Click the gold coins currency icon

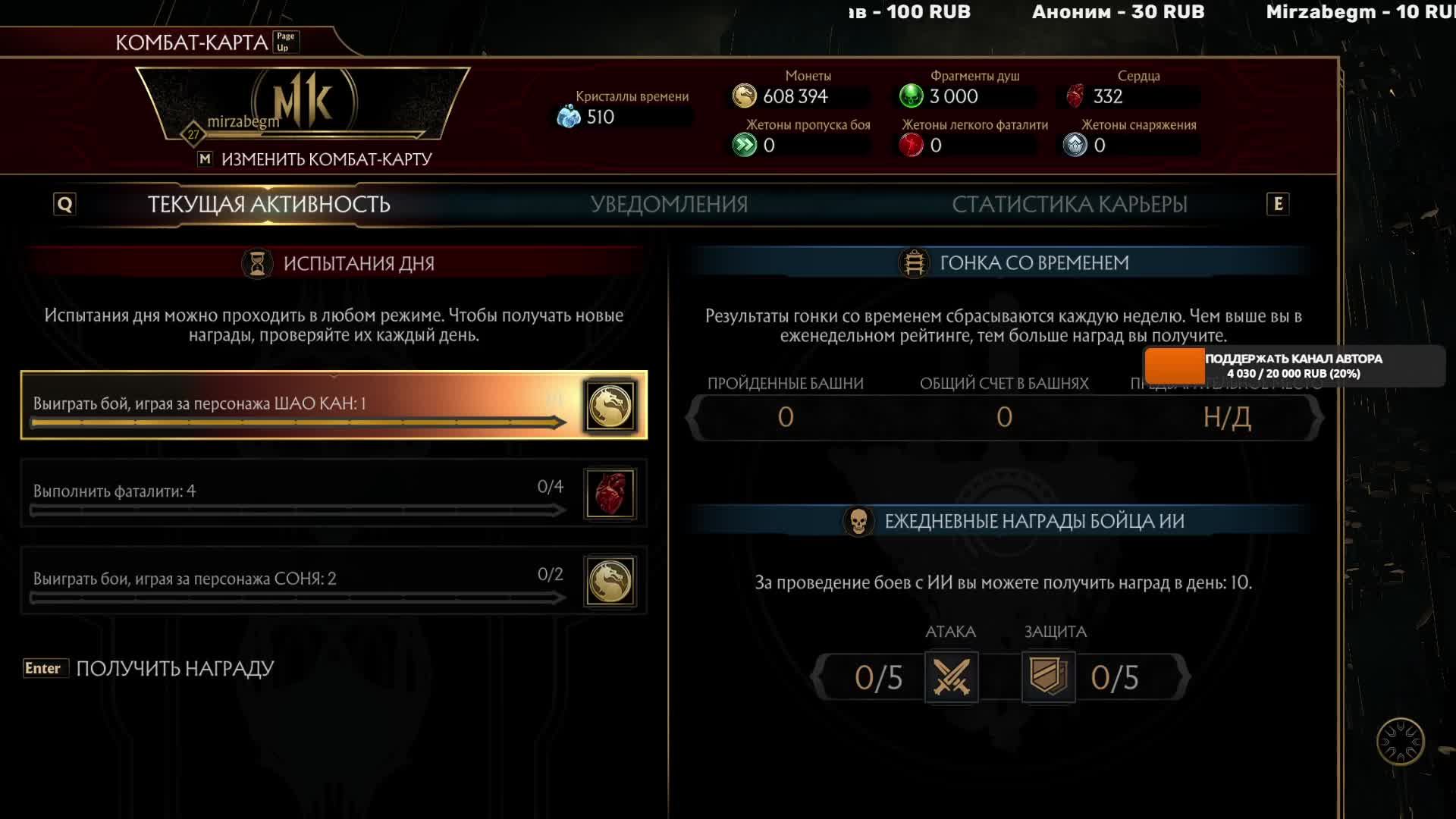(744, 96)
